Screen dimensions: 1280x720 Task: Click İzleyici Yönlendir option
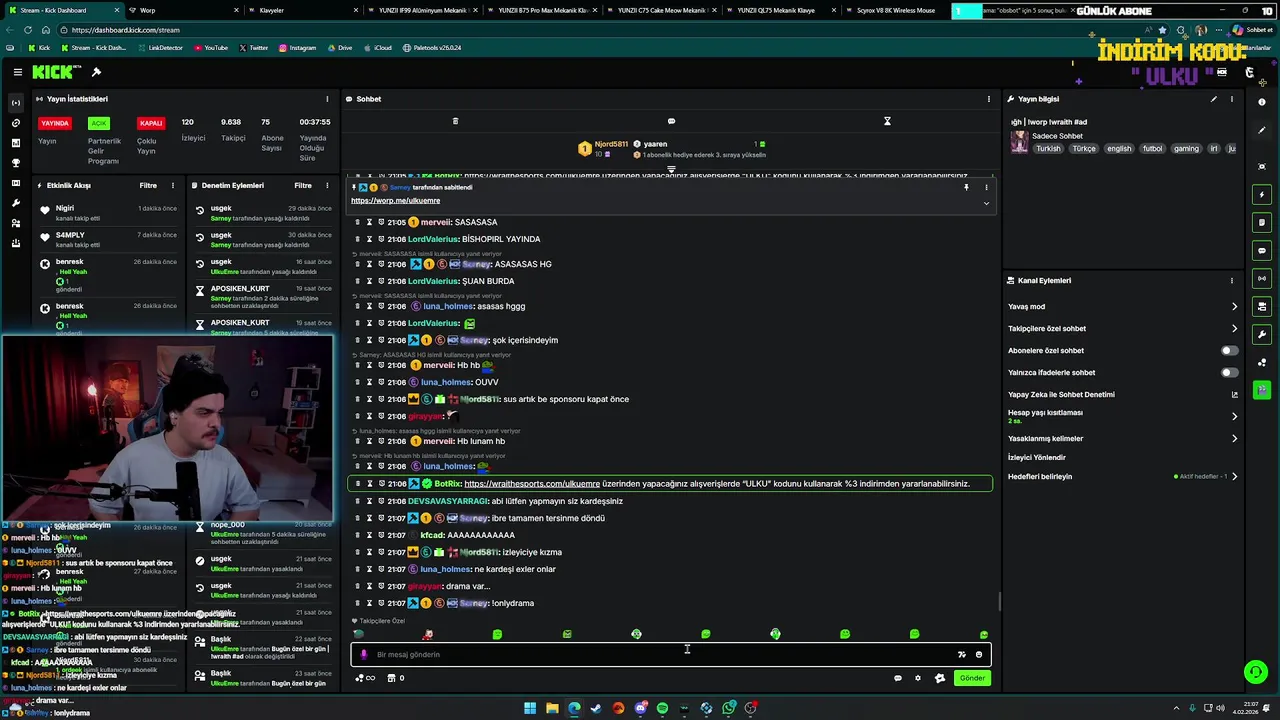[1037, 457]
